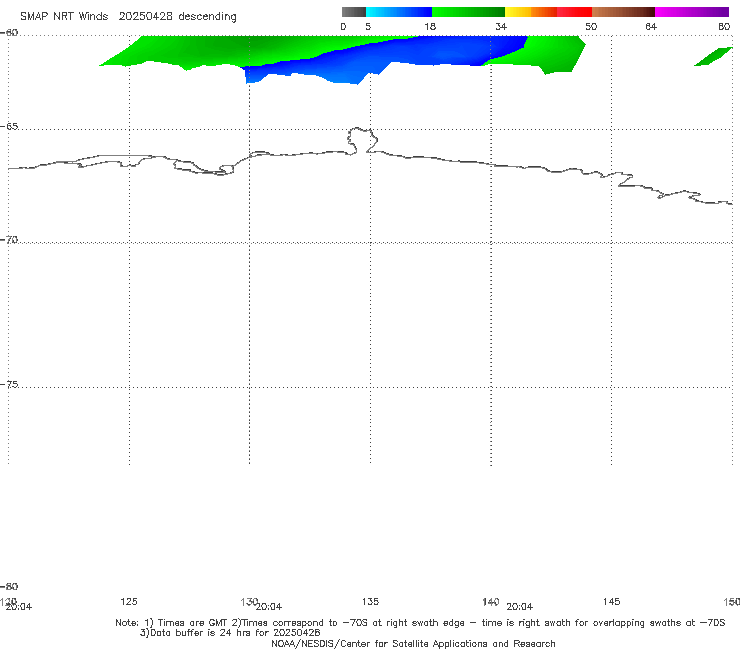This screenshot has width=740, height=650.
Task: Pick the magenta segment of the color bar
Action: (692, 12)
